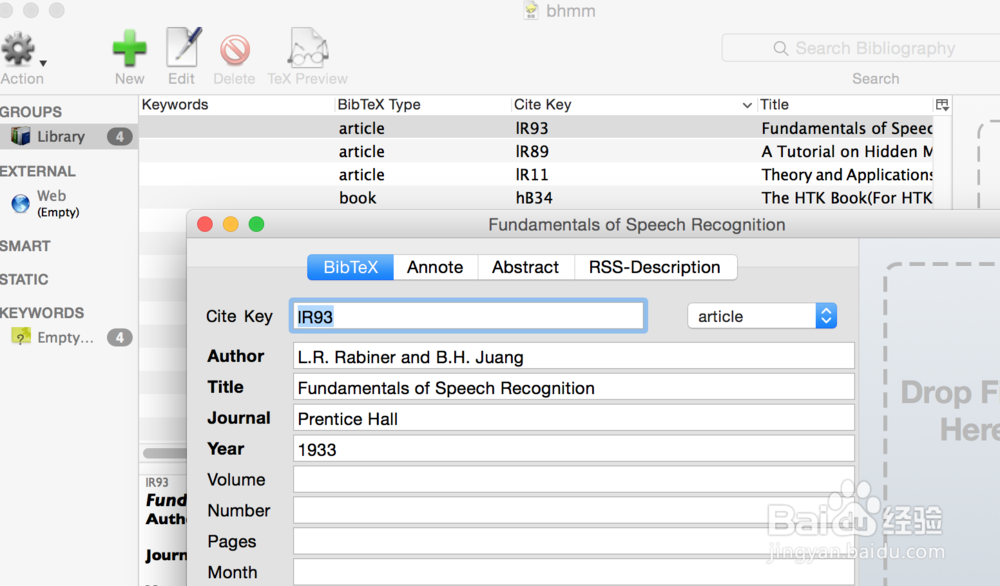Click the bhmm document icon in title bar
Image resolution: width=1000 pixels, height=586 pixels.
point(531,11)
